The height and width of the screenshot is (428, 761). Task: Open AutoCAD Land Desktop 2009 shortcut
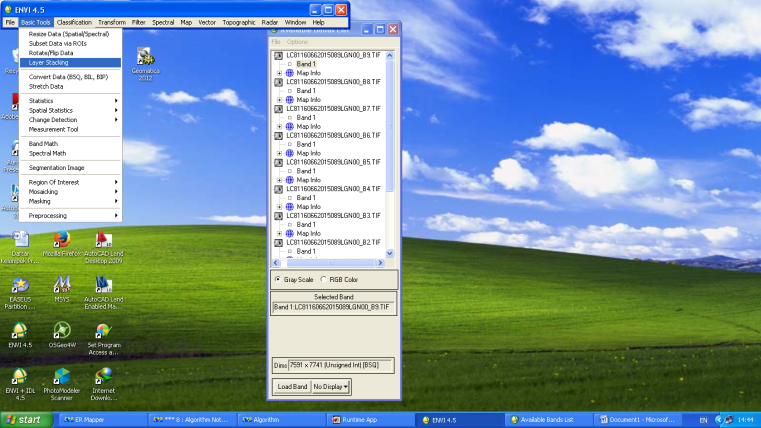click(103, 247)
